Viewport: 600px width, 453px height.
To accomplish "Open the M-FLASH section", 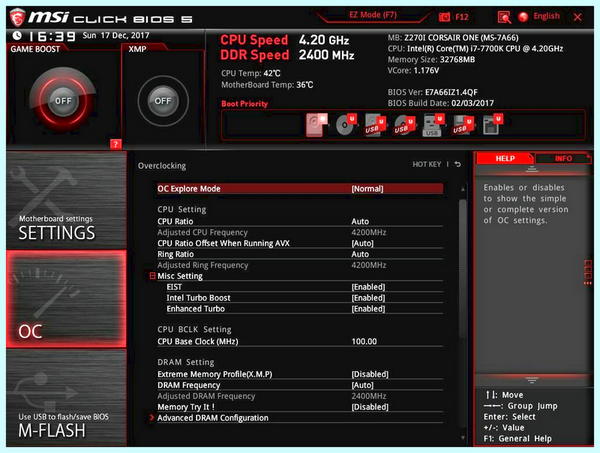I will 66,397.
